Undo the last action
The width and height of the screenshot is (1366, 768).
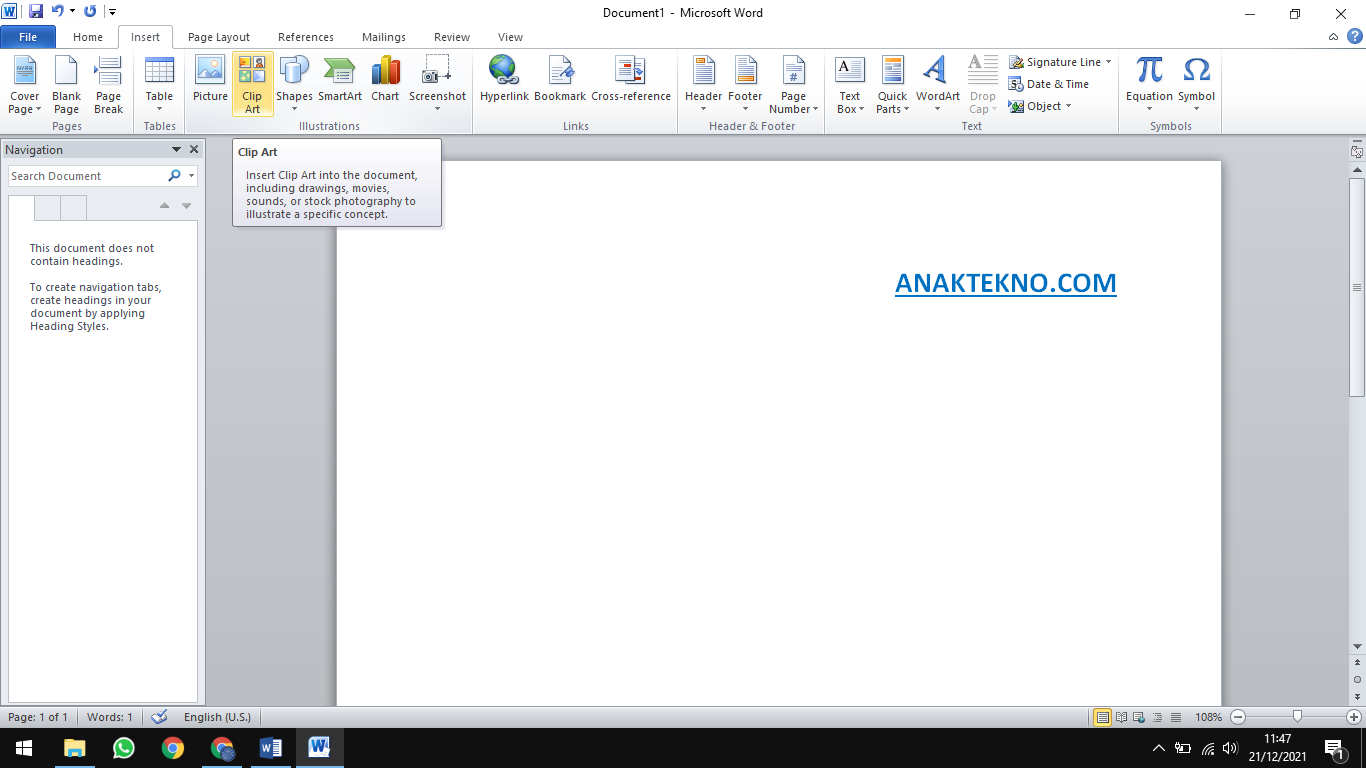[58, 12]
